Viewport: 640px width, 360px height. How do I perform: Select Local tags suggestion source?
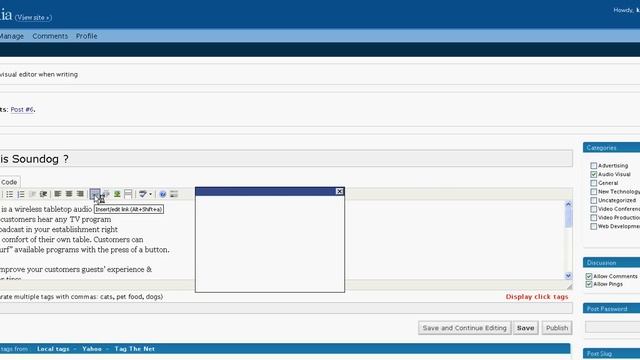[53, 349]
